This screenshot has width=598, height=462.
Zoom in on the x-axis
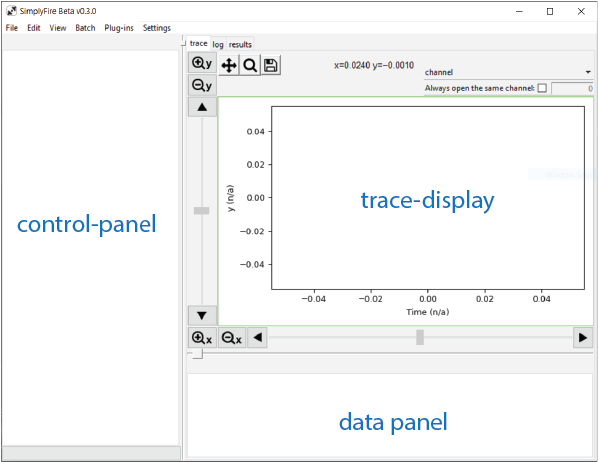coord(202,338)
